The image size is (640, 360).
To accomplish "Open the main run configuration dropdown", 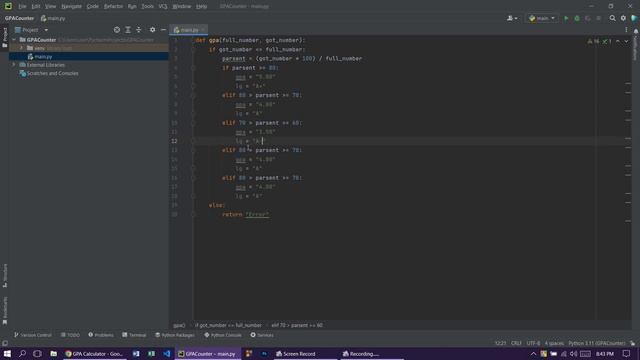I will [x=542, y=18].
